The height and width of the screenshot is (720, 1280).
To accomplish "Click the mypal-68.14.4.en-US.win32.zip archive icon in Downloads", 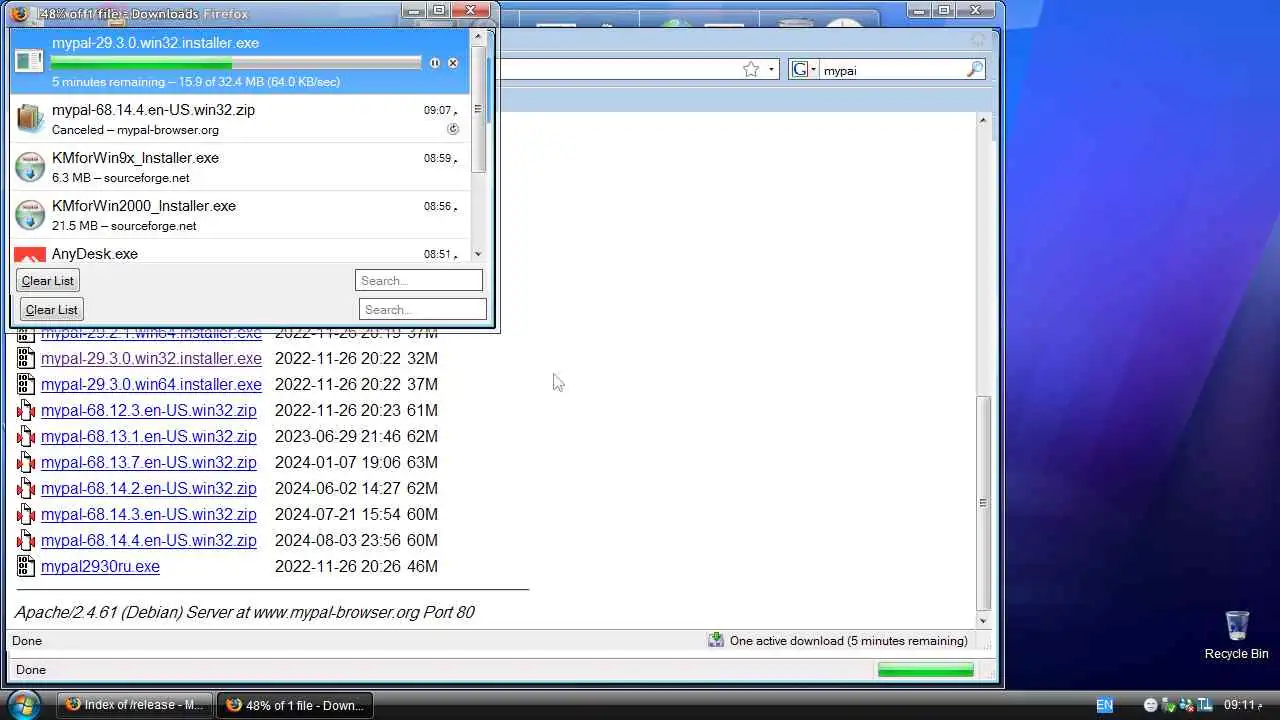I will pos(30,119).
